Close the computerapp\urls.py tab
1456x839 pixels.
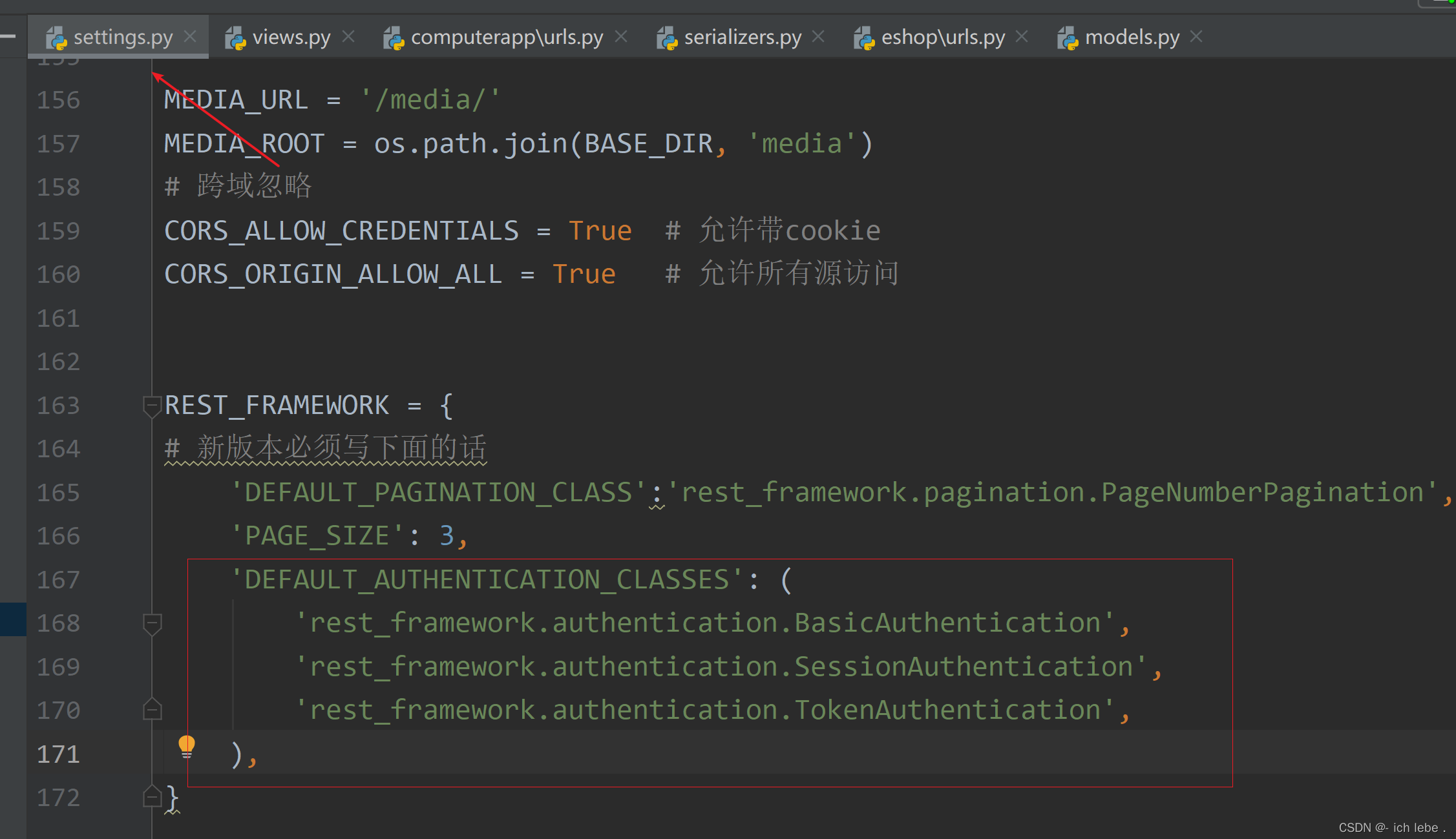[x=621, y=37]
